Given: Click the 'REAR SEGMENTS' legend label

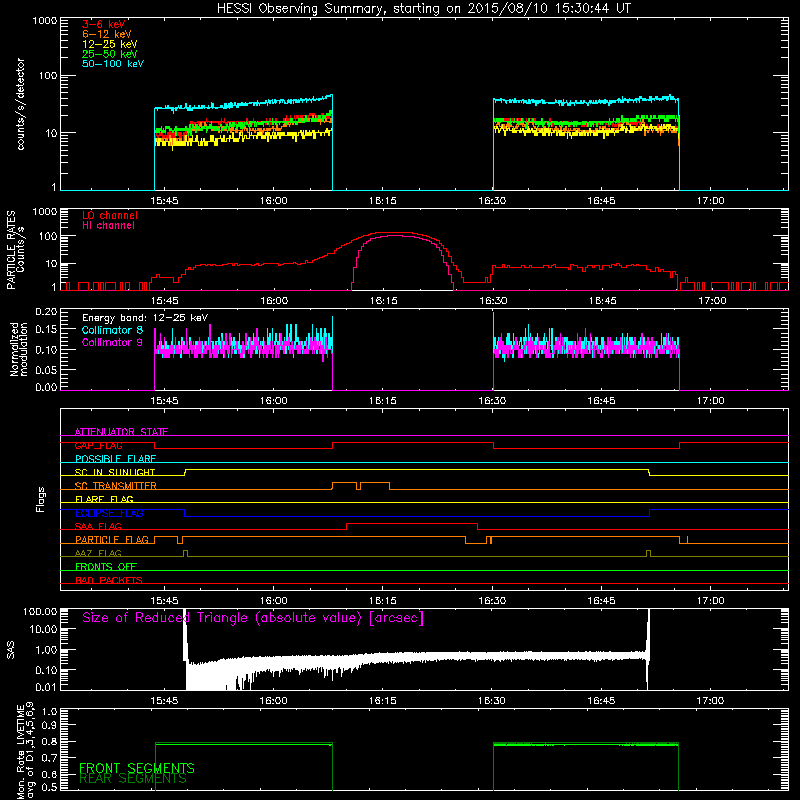Looking at the screenshot, I should pyautogui.click(x=133, y=779).
